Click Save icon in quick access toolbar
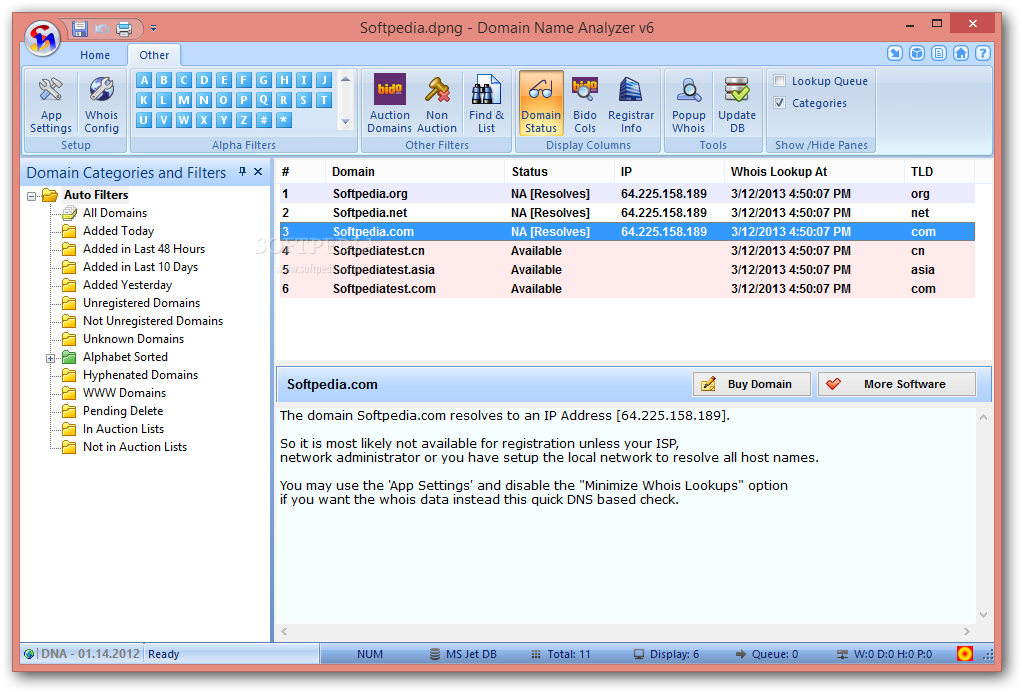 tap(80, 28)
